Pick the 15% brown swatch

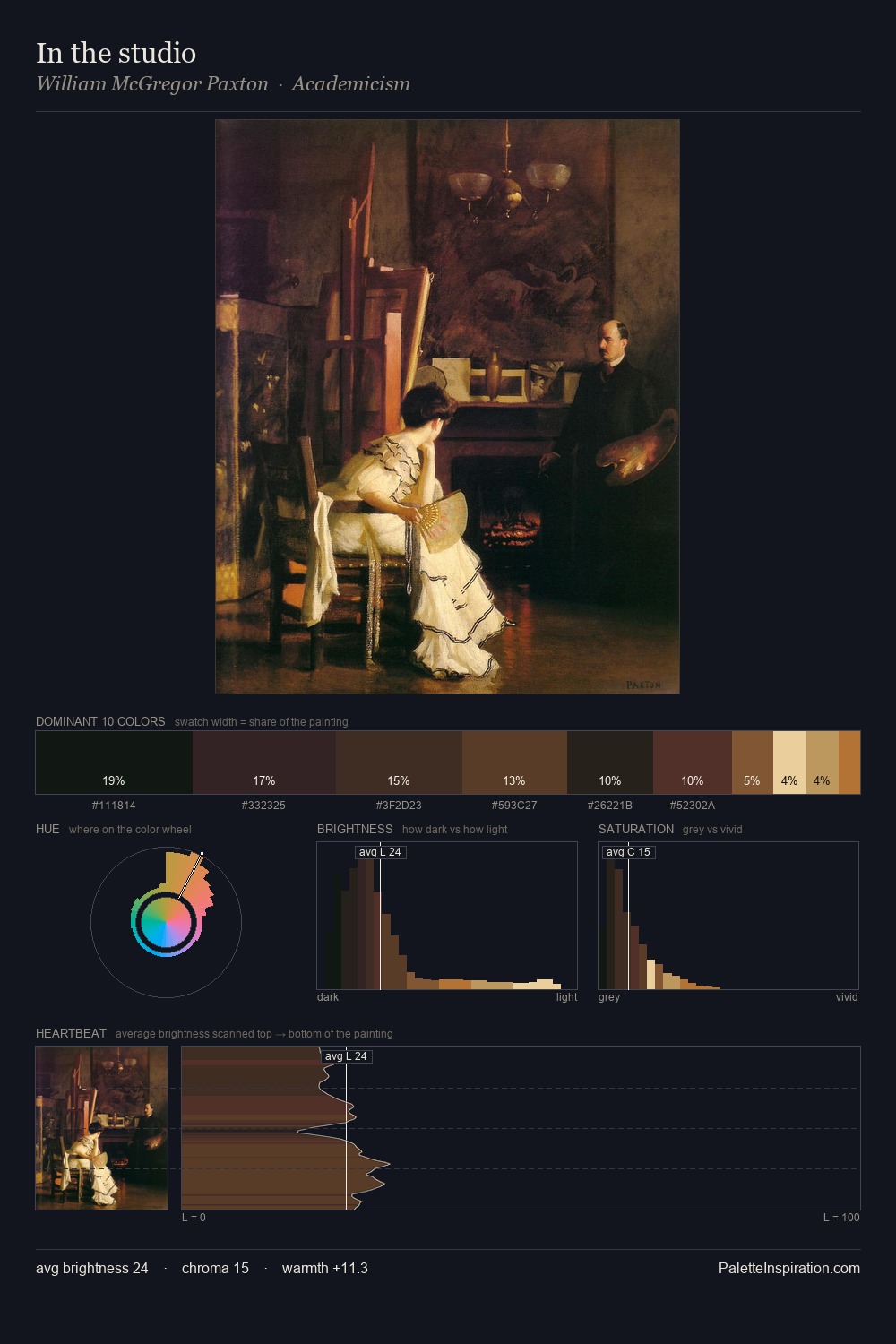tap(399, 762)
